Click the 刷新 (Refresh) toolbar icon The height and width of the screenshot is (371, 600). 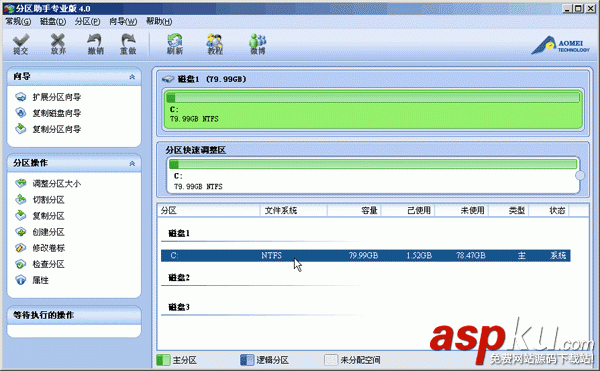click(x=174, y=44)
